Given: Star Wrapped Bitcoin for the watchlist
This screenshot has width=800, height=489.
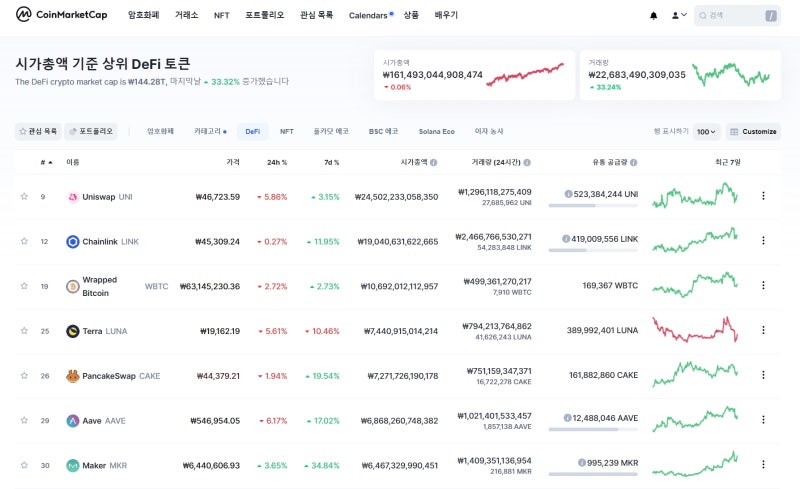Looking at the screenshot, I should pos(24,286).
